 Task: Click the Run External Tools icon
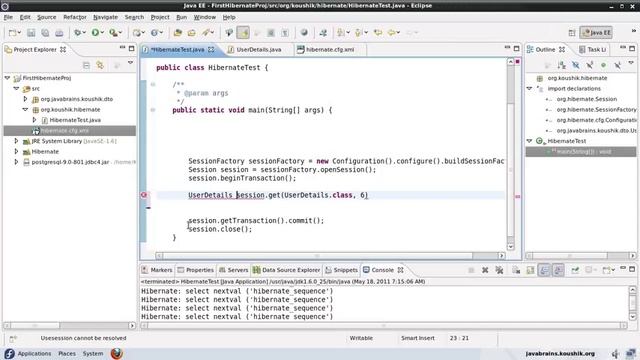click(113, 33)
